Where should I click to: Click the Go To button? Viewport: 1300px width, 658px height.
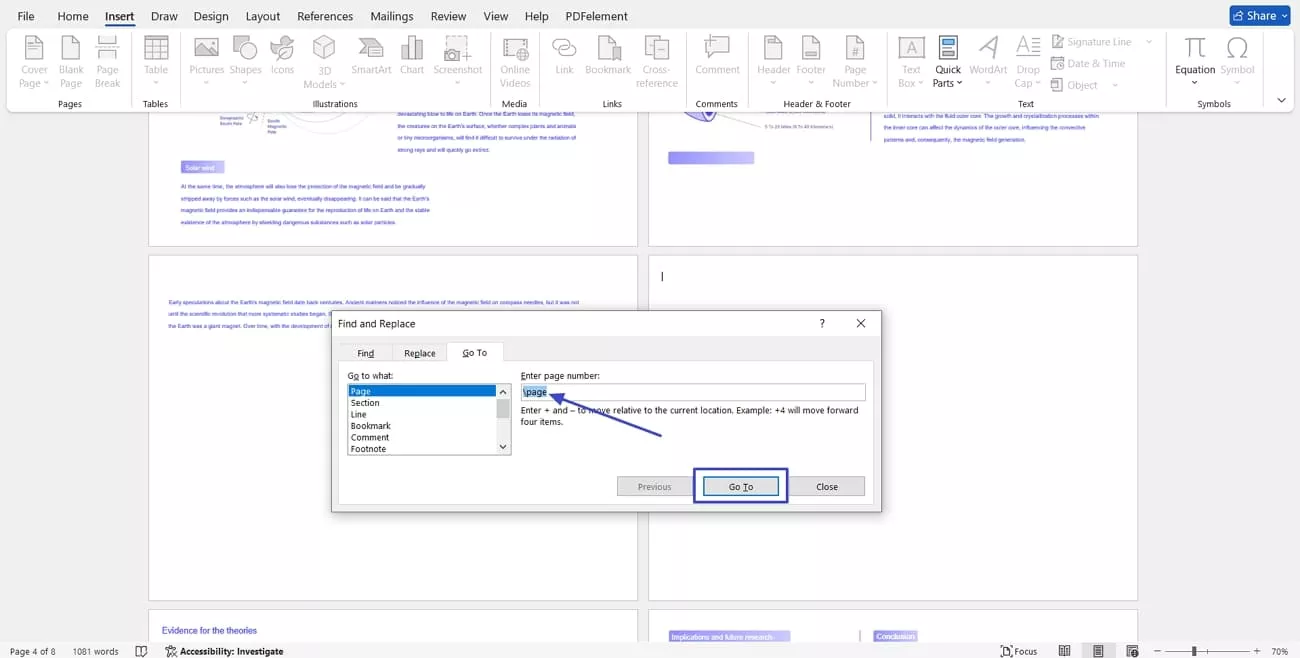(x=740, y=486)
